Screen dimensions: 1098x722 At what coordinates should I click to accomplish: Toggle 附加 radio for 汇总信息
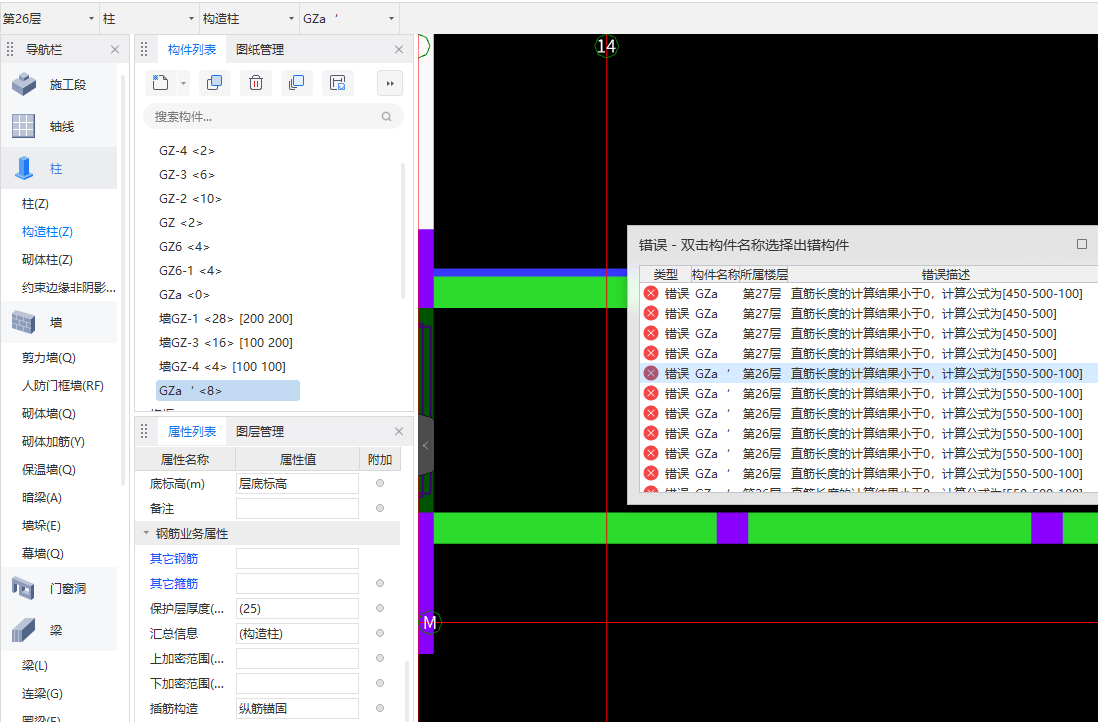380,633
